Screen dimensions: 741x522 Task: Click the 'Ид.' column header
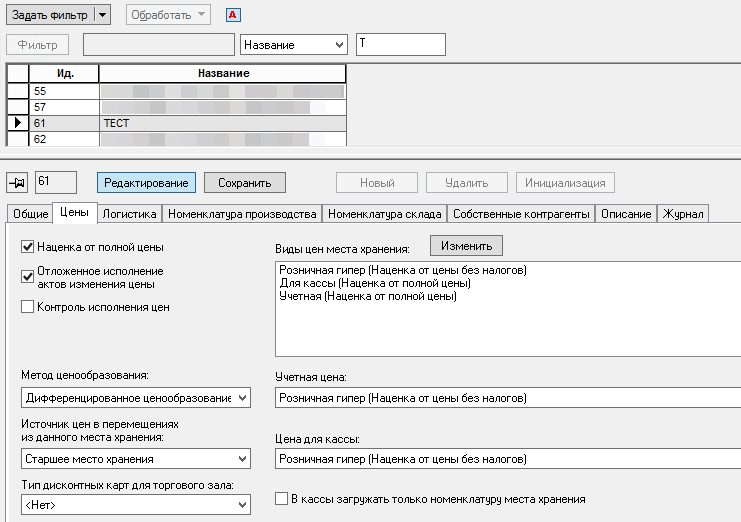coord(64,74)
